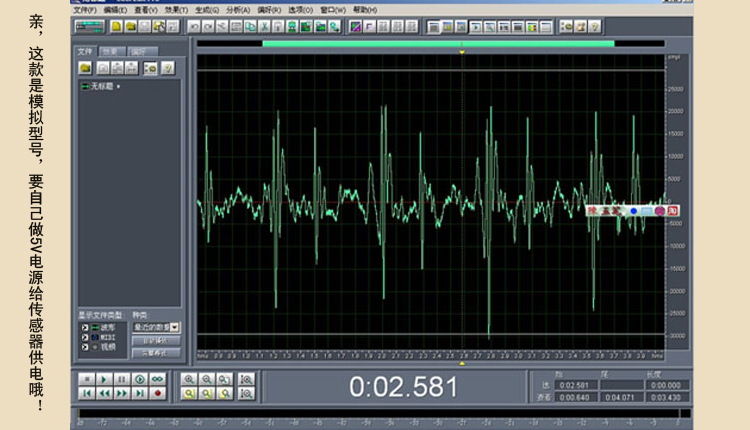Screen dimensions: 750x430
Task: Click the green range bar above waveform
Action: pyautogui.click(x=438, y=44)
